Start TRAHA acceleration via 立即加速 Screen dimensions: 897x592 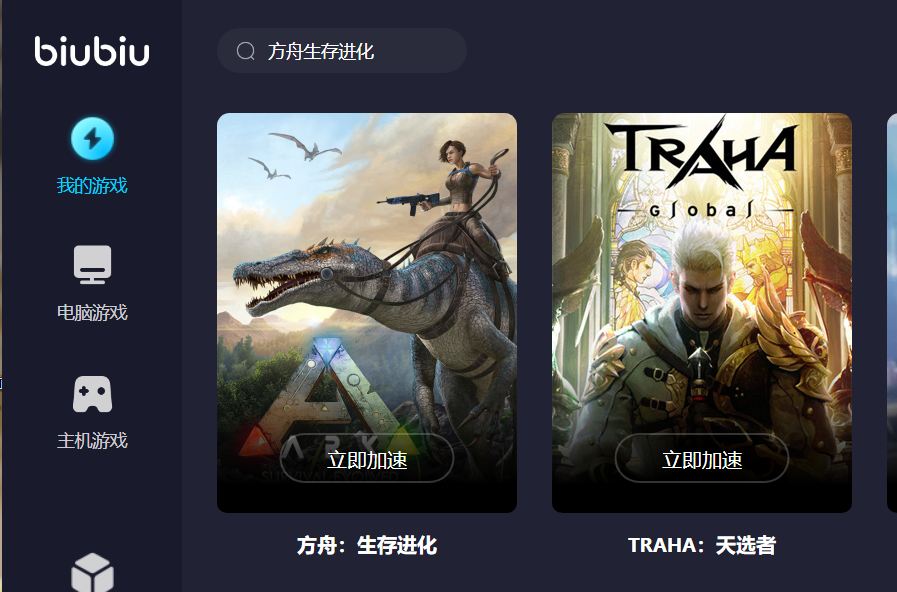(702, 459)
